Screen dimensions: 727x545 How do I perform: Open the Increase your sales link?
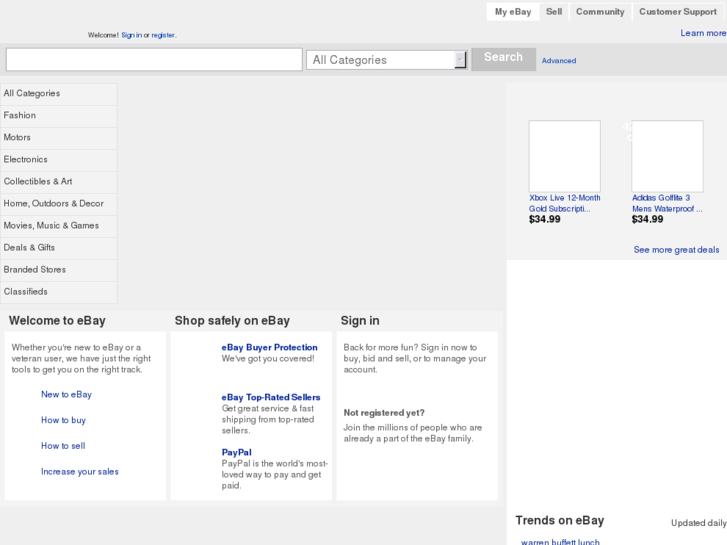click(x=80, y=472)
